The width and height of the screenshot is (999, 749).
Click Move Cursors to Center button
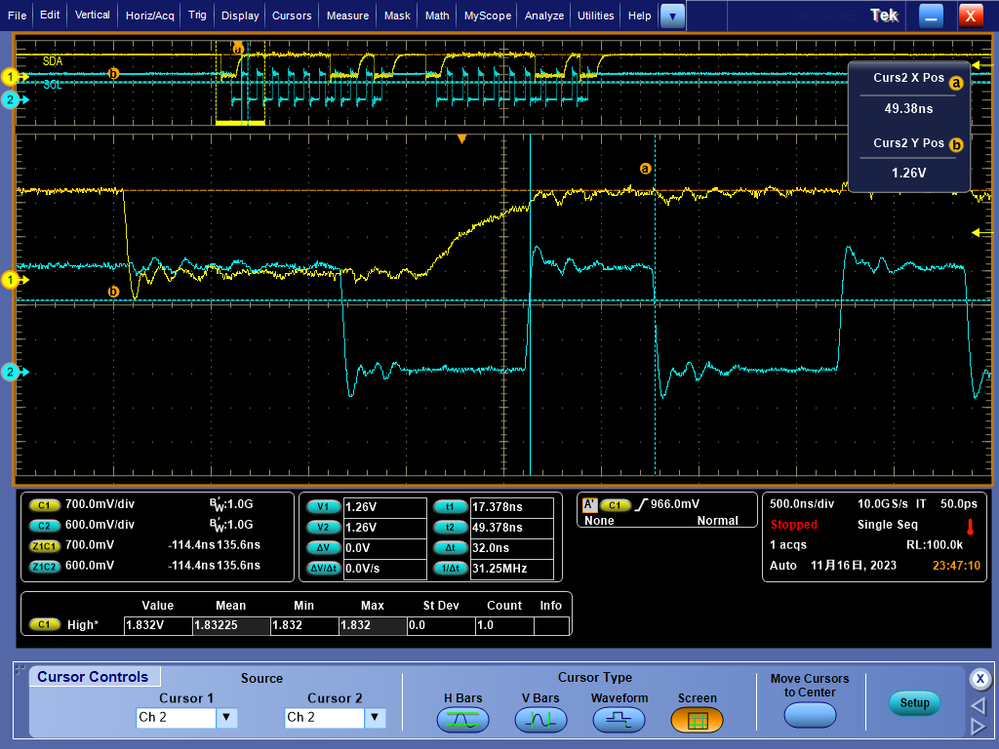[810, 715]
